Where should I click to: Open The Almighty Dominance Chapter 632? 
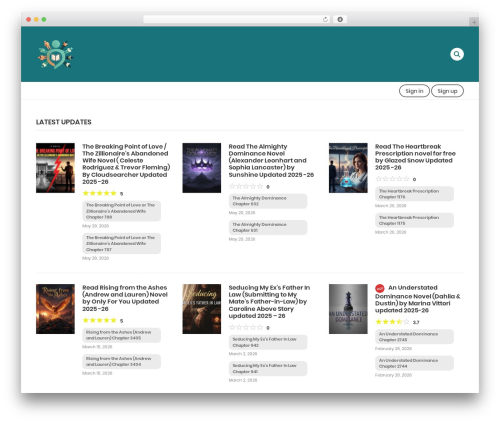click(268, 201)
